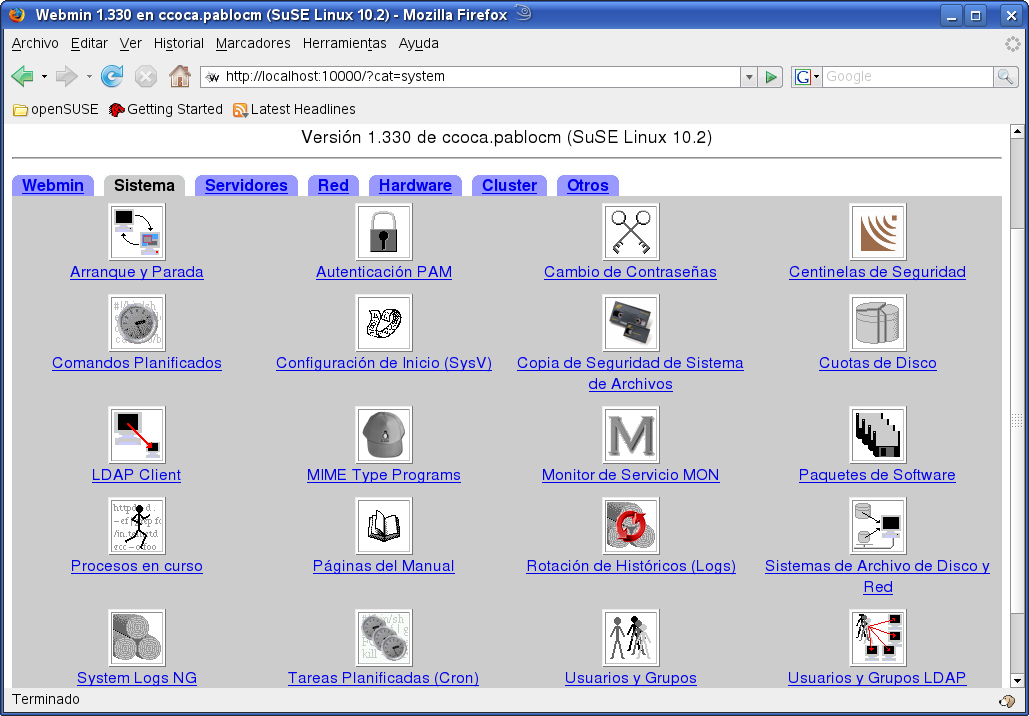This screenshot has height=716, width=1029.
Task: Go to the Firefox home page button
Action: 180,77
